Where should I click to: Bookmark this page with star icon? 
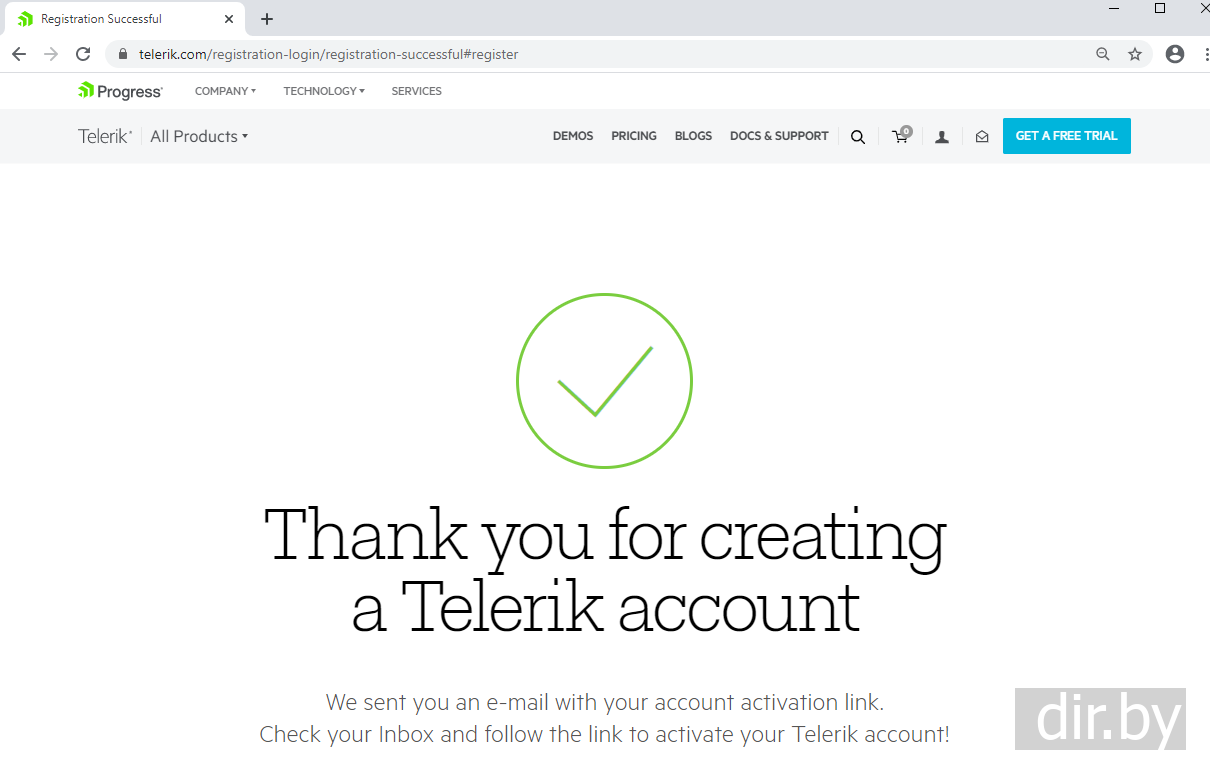[1135, 54]
